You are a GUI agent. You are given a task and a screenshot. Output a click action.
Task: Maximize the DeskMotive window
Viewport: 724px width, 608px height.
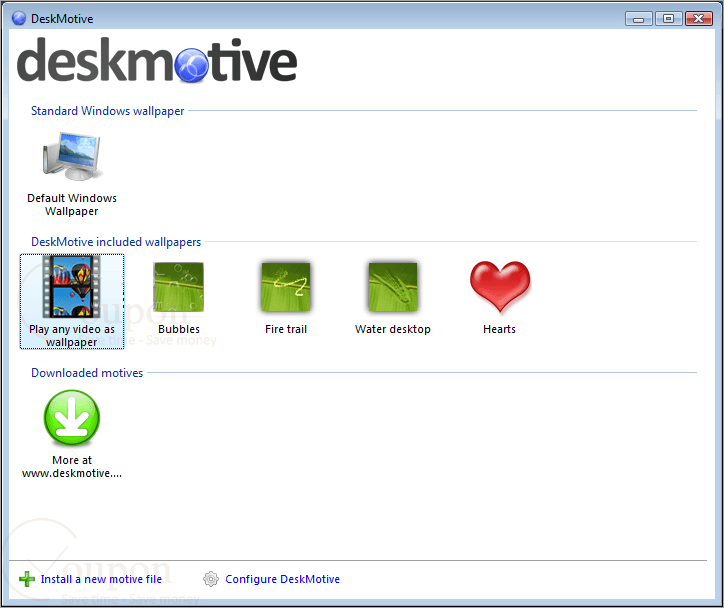668,18
